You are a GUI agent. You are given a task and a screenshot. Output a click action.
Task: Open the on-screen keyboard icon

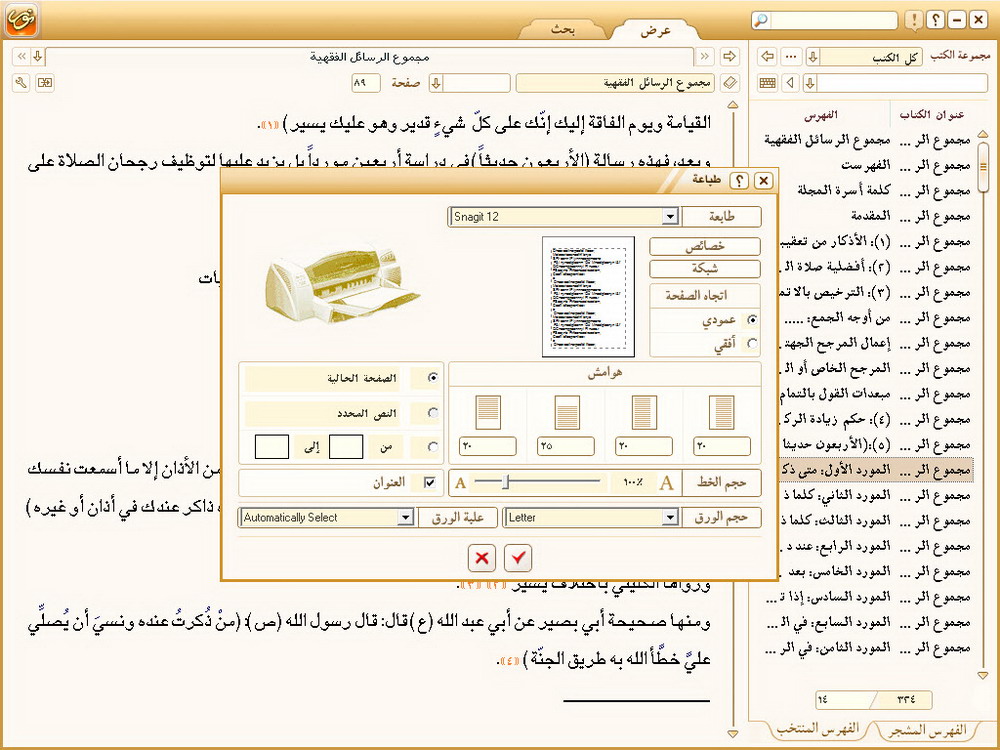point(768,83)
